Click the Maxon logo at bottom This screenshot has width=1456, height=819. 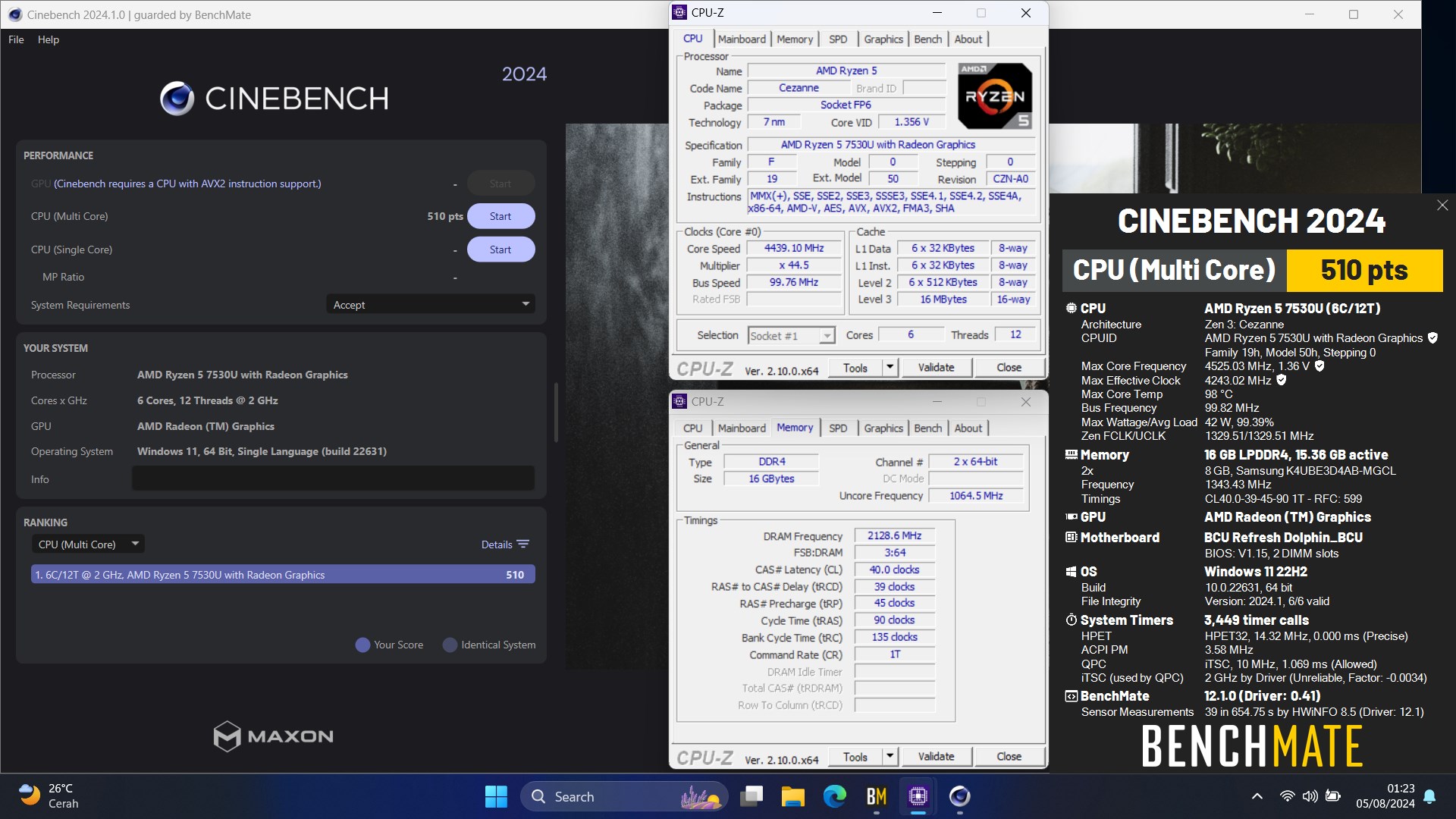pyautogui.click(x=273, y=736)
